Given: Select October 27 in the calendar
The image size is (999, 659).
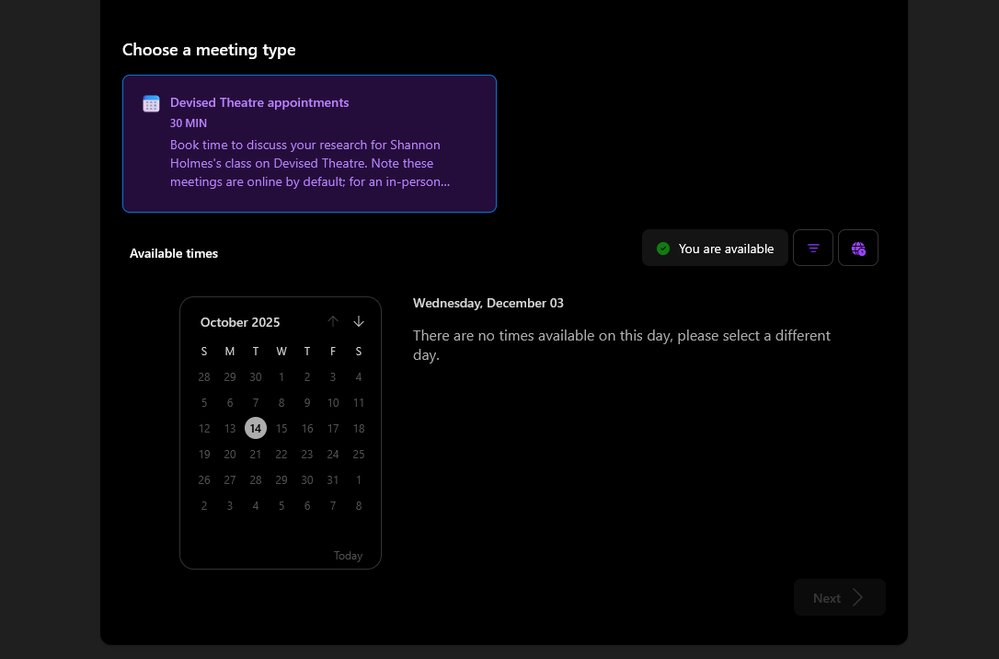Looking at the screenshot, I should pyautogui.click(x=230, y=480).
